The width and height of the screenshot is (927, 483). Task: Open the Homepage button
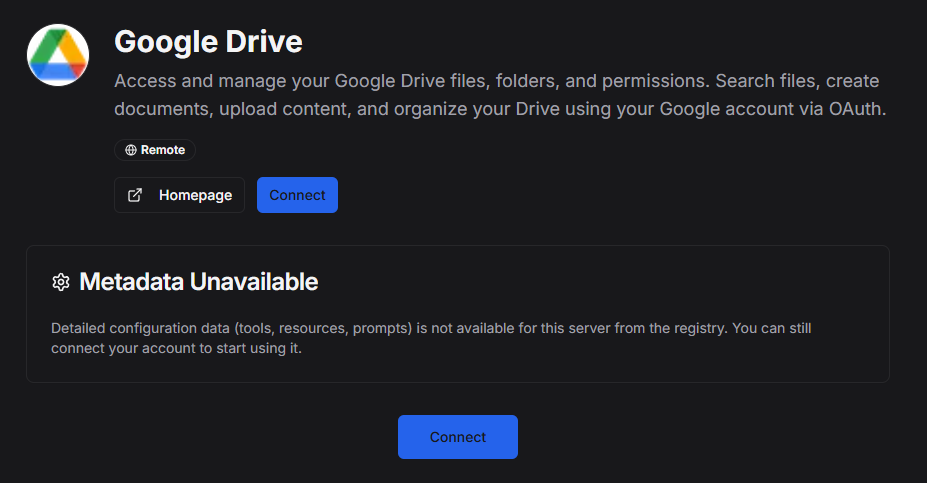pyautogui.click(x=179, y=195)
